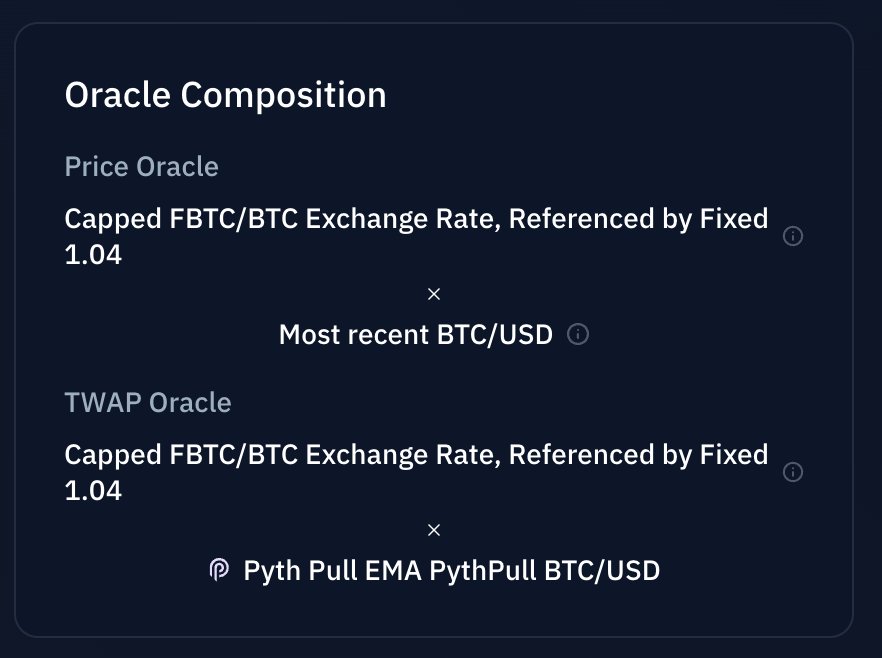Click the 1.04 value under TWAP Oracle
The image size is (882, 658).
(93, 490)
